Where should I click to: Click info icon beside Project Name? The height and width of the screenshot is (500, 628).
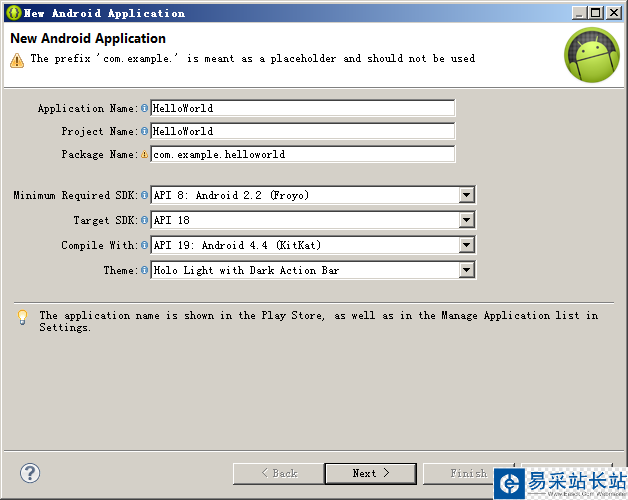click(x=144, y=131)
